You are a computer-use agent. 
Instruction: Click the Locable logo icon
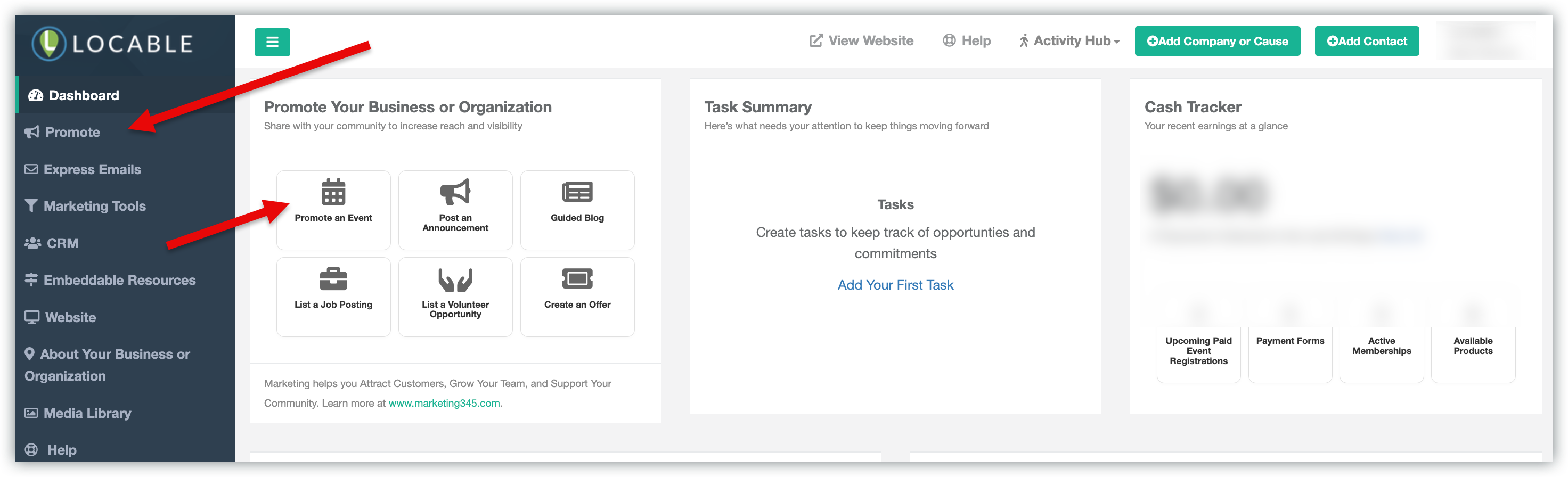[48, 43]
